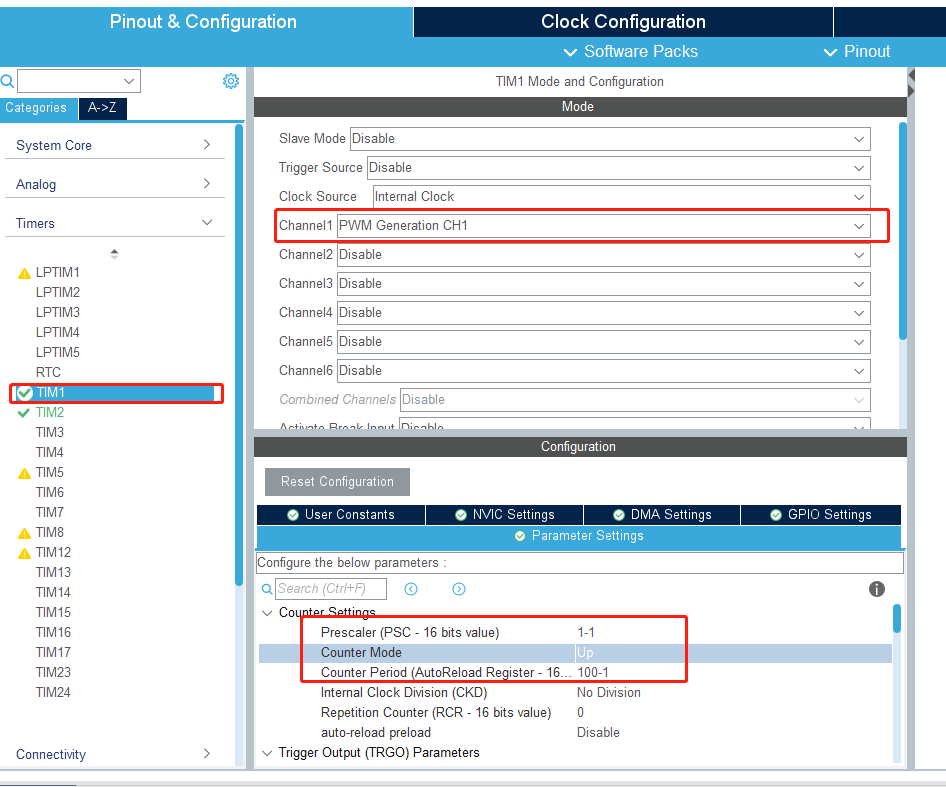This screenshot has width=946, height=787.
Task: Click the Counter Mode value Up
Action: 585,652
